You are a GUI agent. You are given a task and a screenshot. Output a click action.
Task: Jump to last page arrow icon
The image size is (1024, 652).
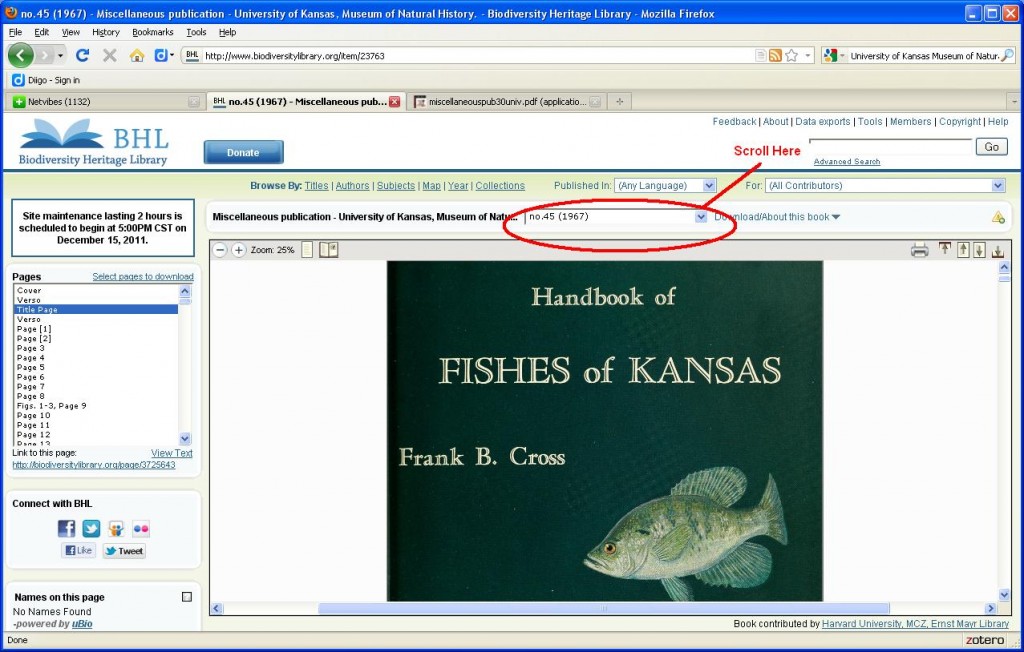(998, 250)
